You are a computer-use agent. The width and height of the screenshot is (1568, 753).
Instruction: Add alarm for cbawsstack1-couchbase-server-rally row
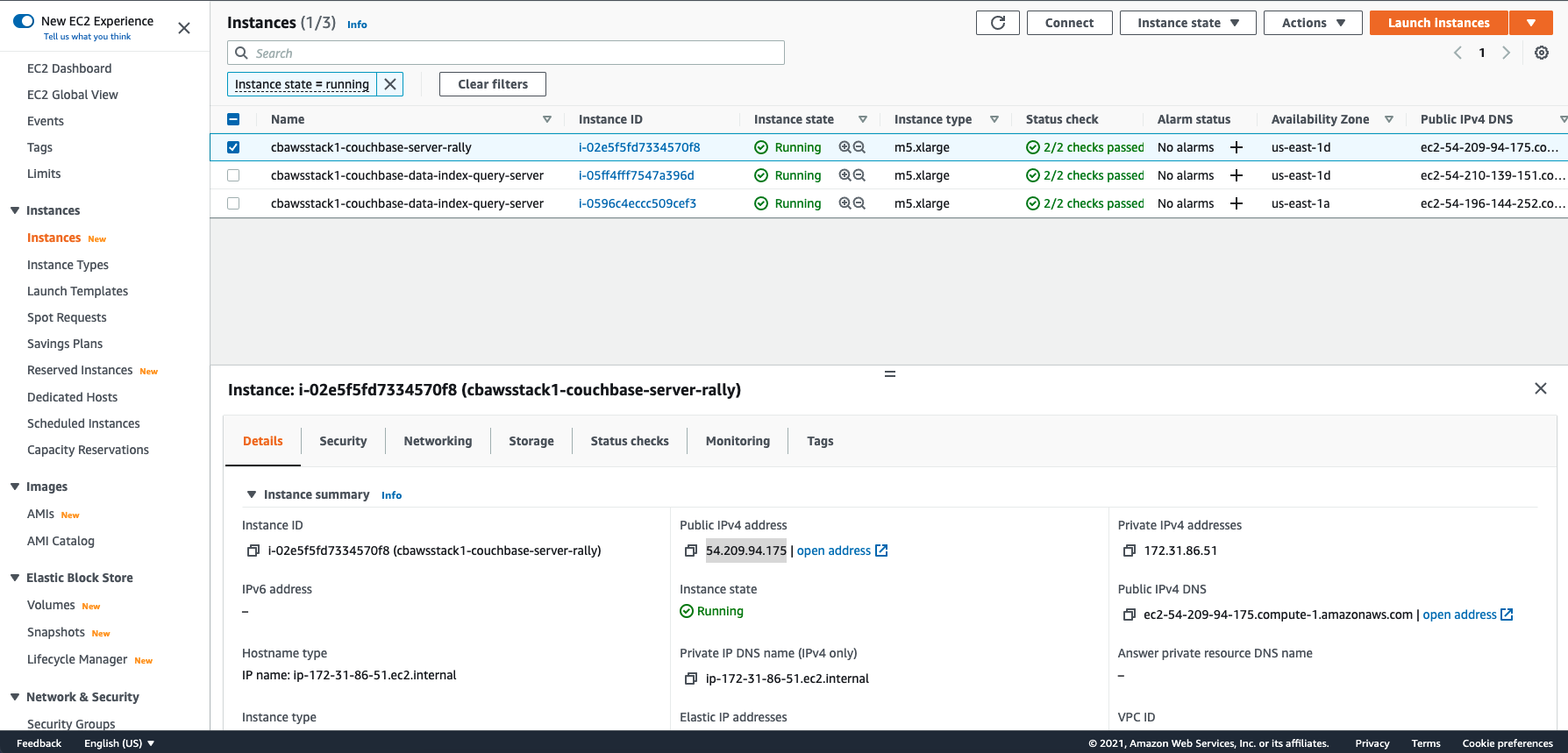click(1237, 147)
